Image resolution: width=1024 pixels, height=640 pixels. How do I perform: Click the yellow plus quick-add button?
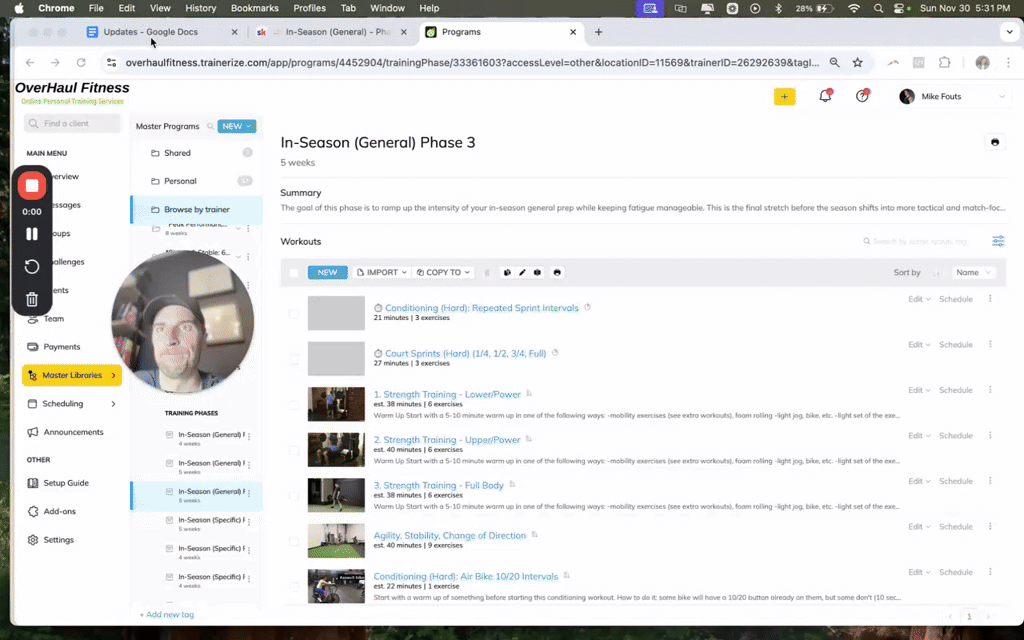coord(784,97)
